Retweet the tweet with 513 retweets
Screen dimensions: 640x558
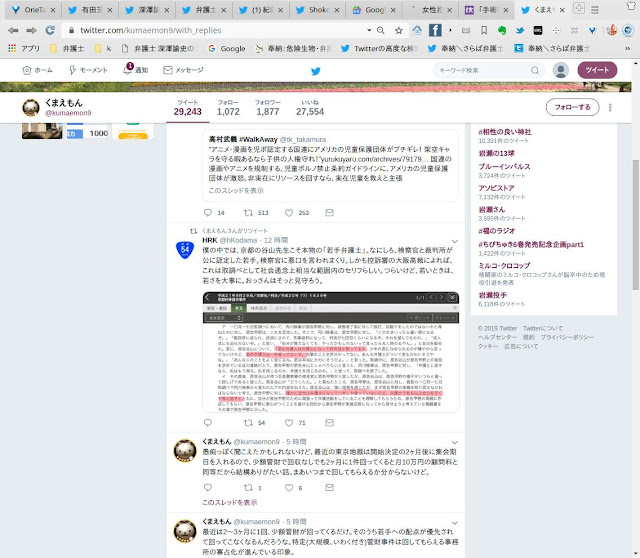(x=248, y=213)
